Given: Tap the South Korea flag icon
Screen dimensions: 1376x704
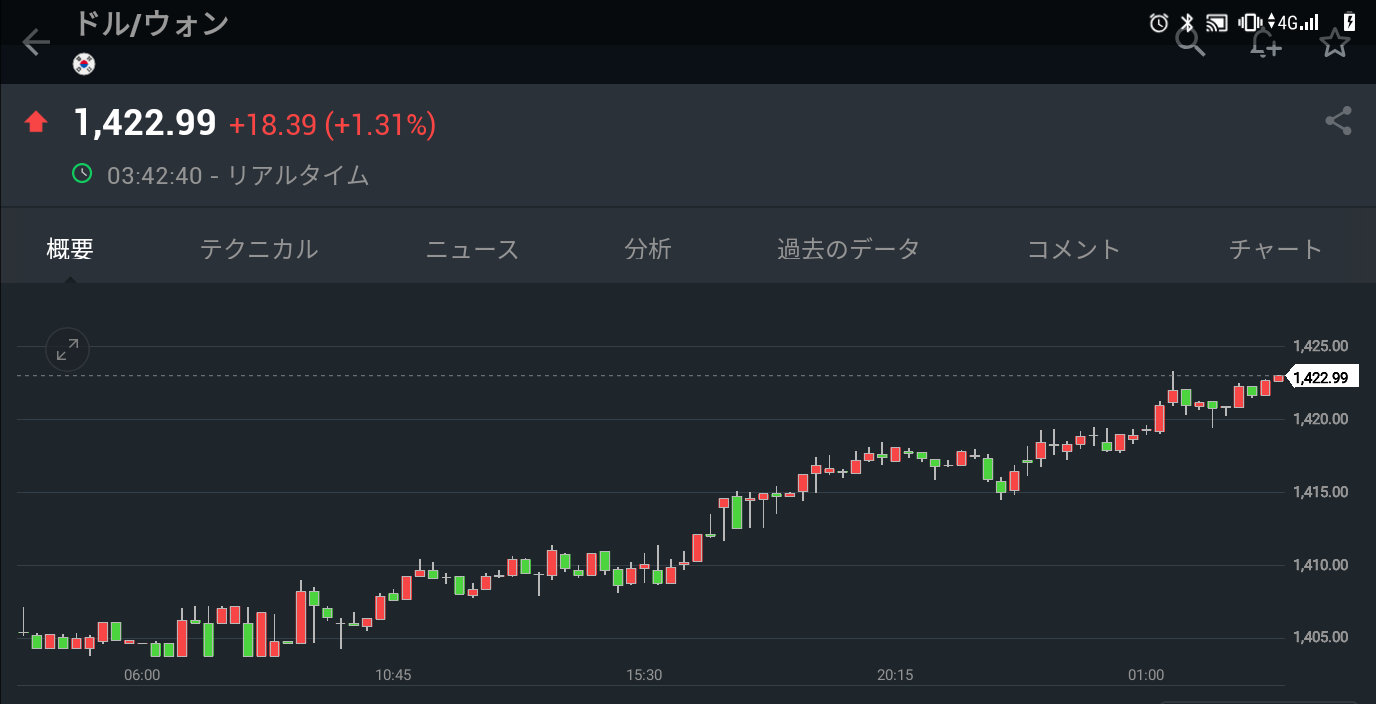Looking at the screenshot, I should click(84, 65).
